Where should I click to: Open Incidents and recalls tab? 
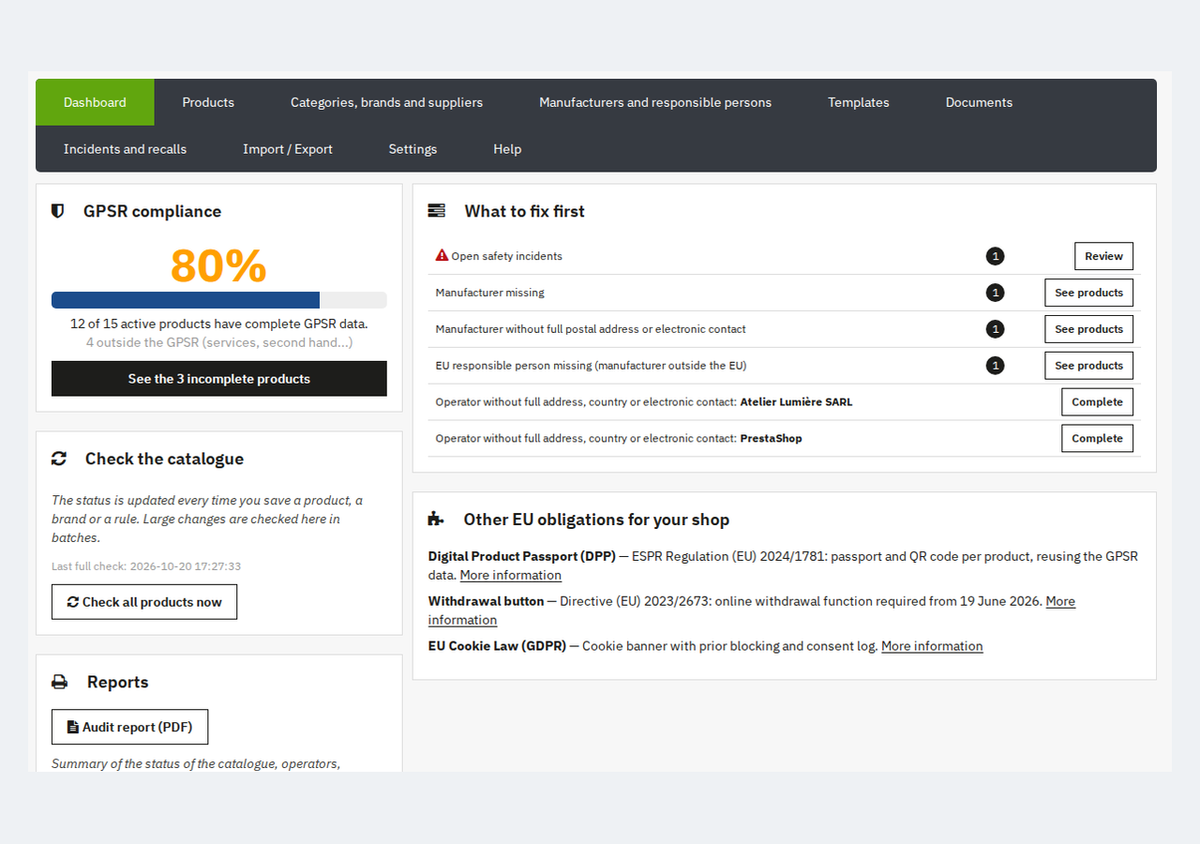[125, 149]
